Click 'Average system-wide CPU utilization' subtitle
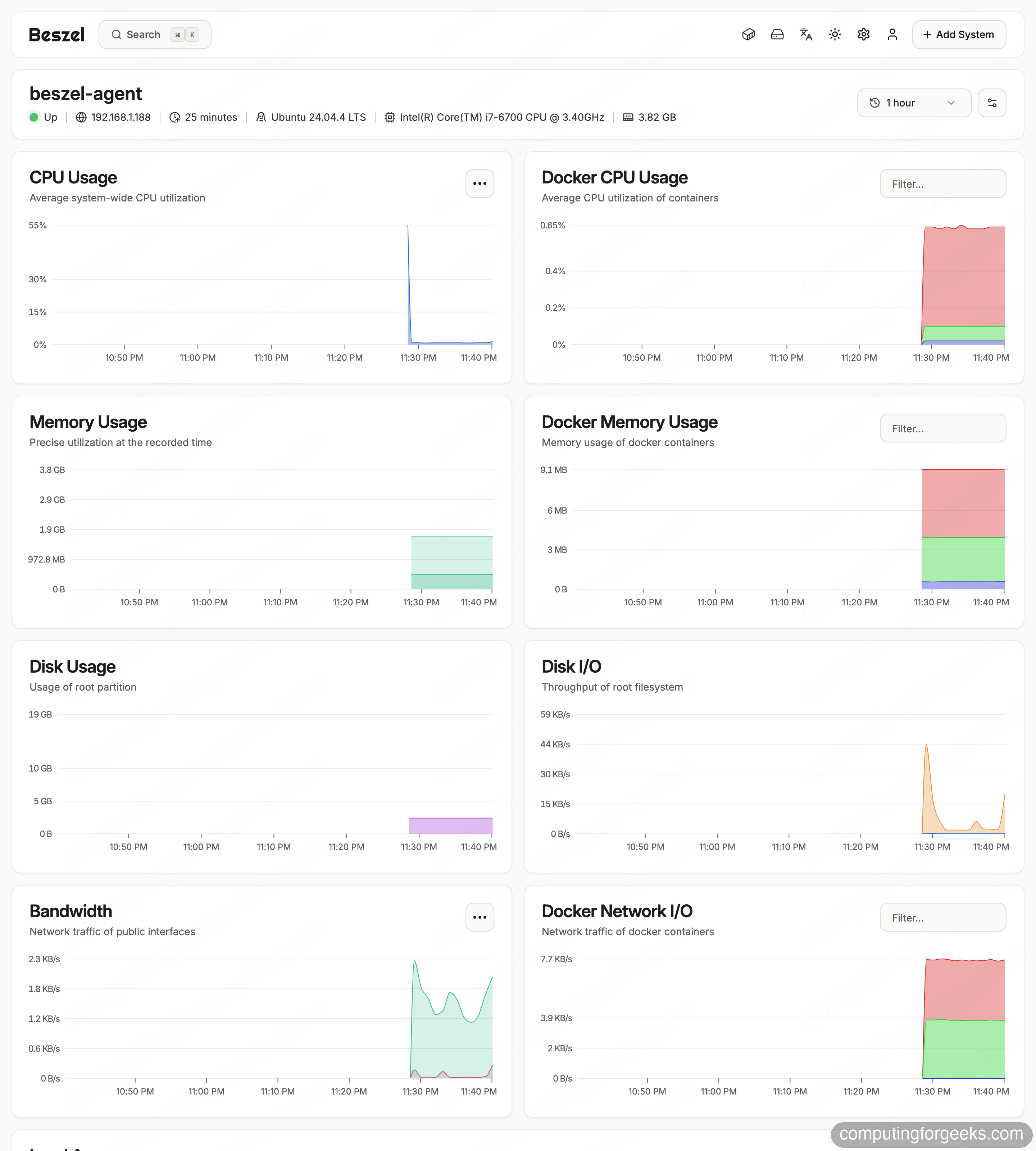The width and height of the screenshot is (1036, 1151). coord(117,198)
